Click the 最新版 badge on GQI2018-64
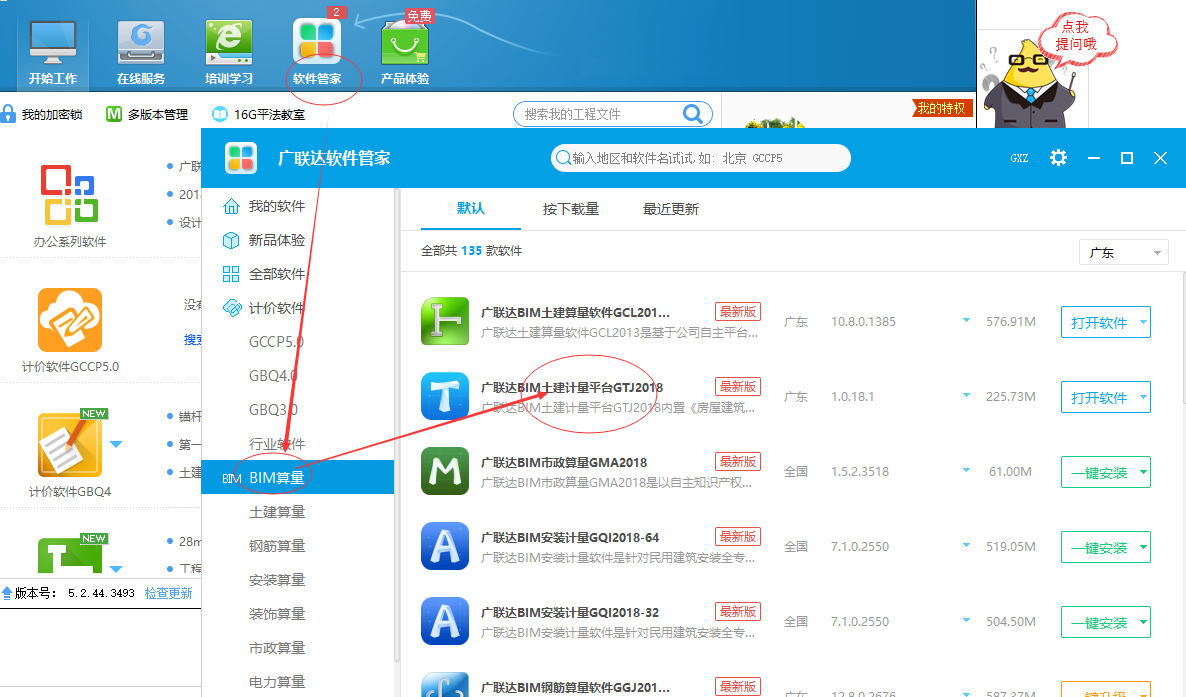Viewport: 1186px width, 697px height. 737,537
